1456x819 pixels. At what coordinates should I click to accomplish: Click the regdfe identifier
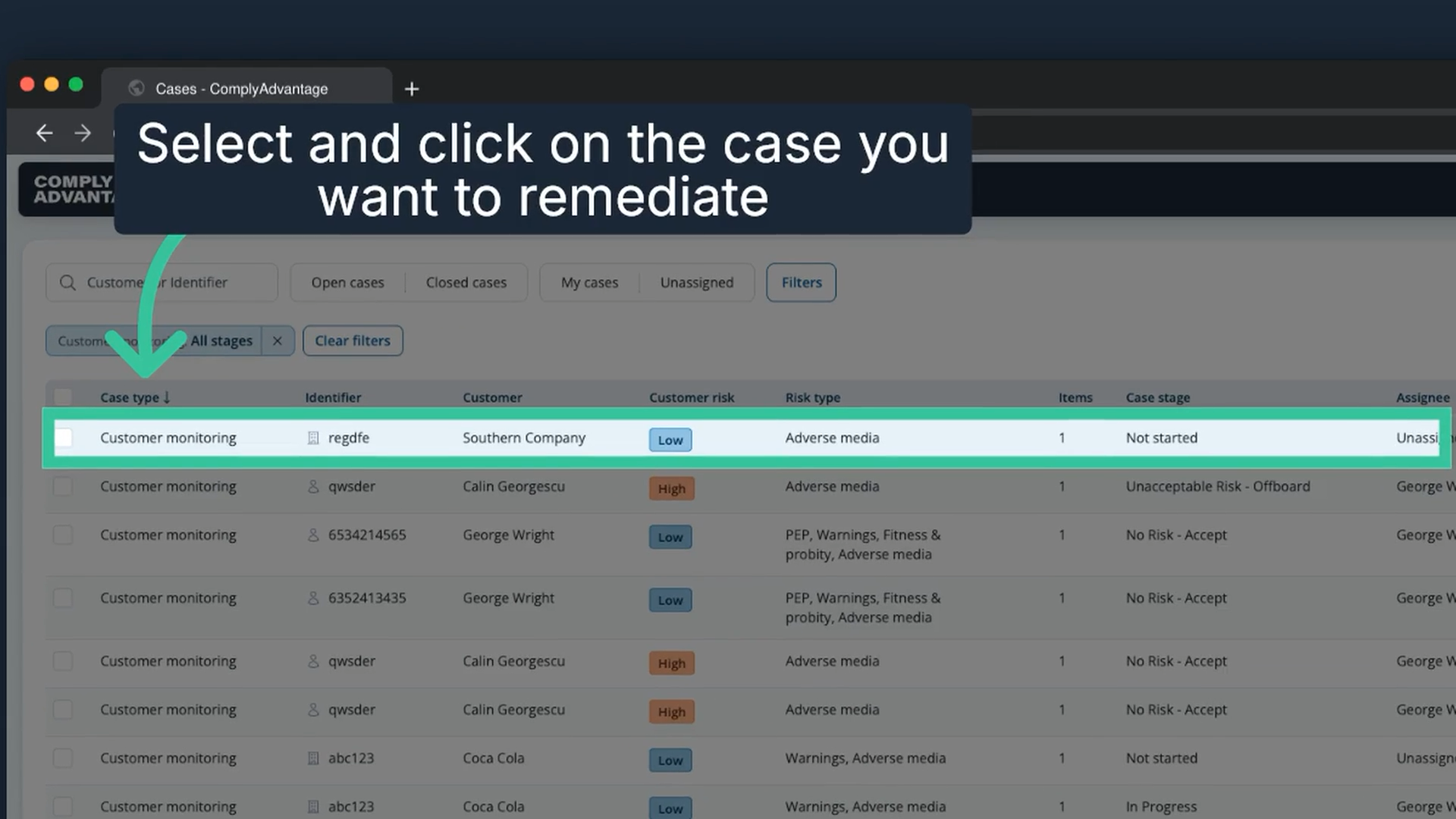349,438
